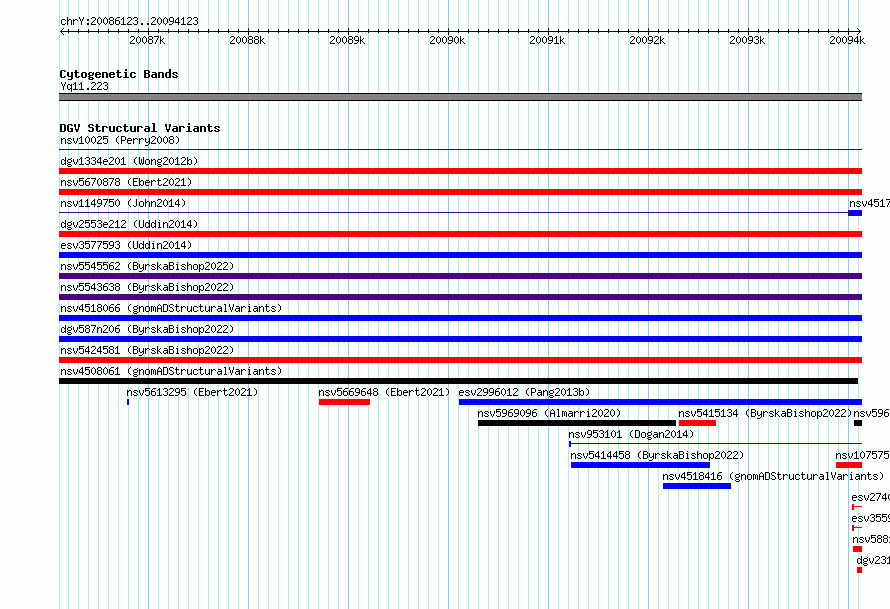Click the black bar under nsv5969096 (Almarri2020)
The height and width of the screenshot is (609, 890).
577,423
